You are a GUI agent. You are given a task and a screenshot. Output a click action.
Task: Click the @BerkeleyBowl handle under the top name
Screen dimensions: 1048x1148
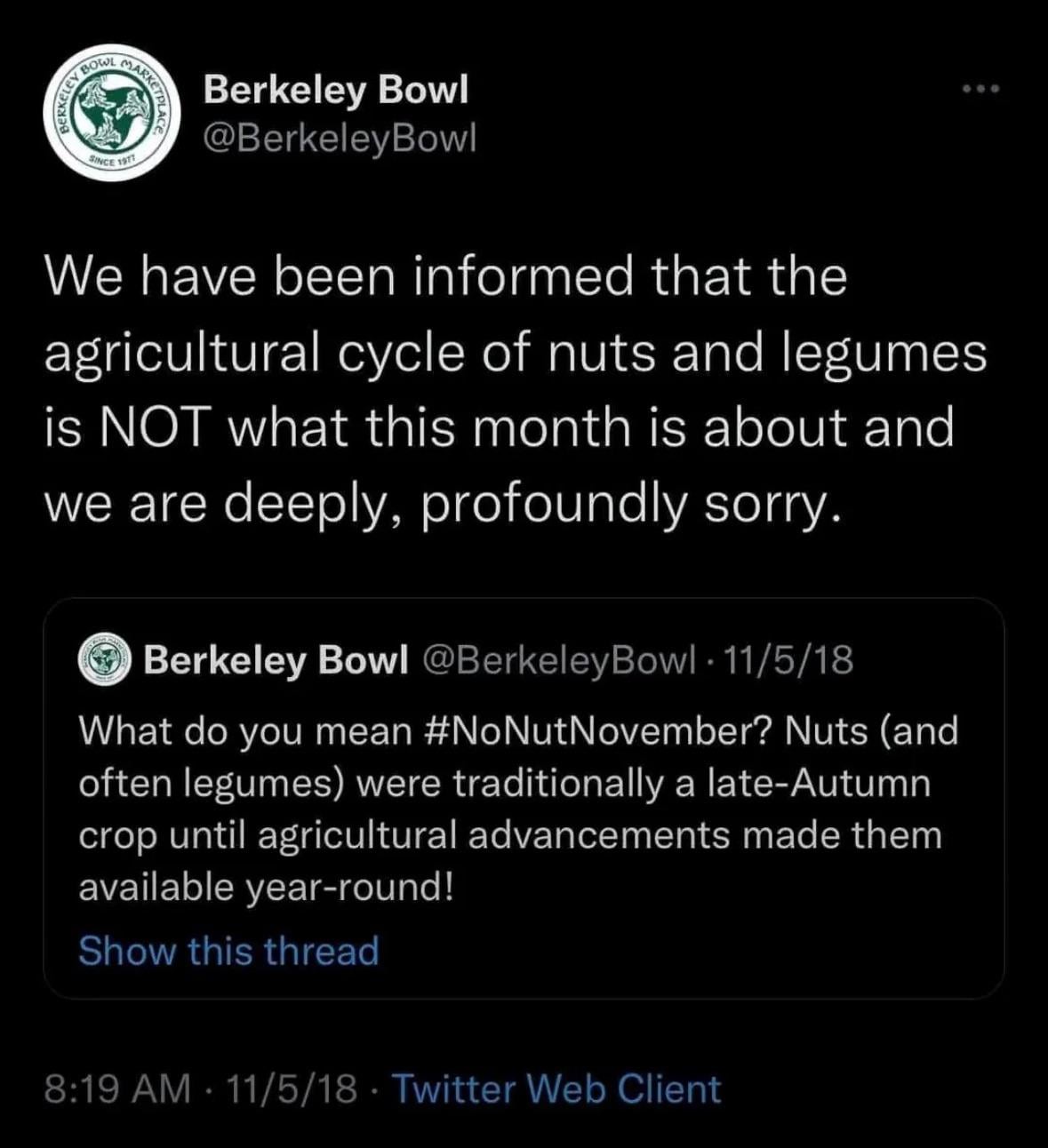click(x=340, y=138)
